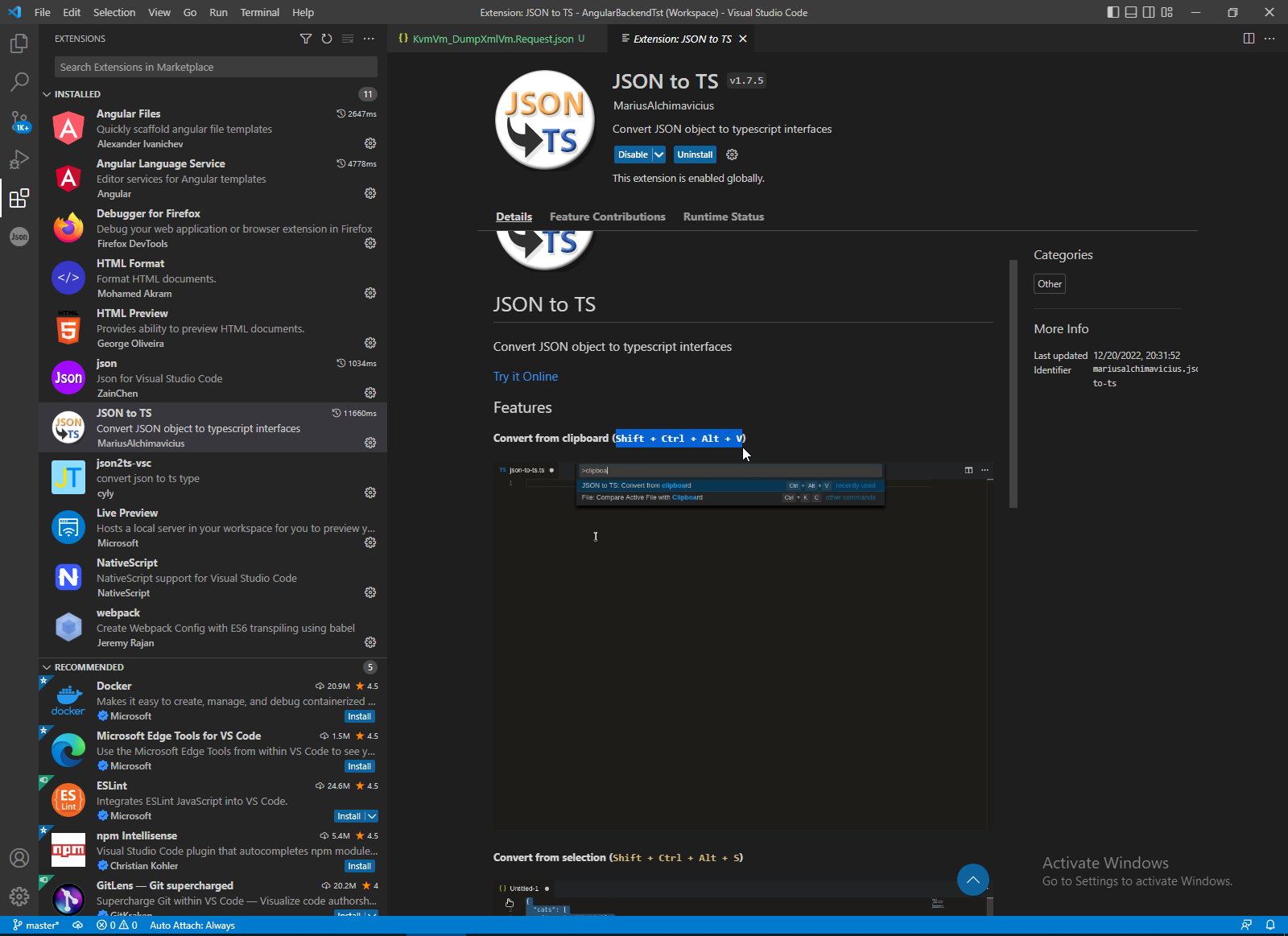The image size is (1288, 936).
Task: Clear extensions search results icon
Action: point(348,39)
